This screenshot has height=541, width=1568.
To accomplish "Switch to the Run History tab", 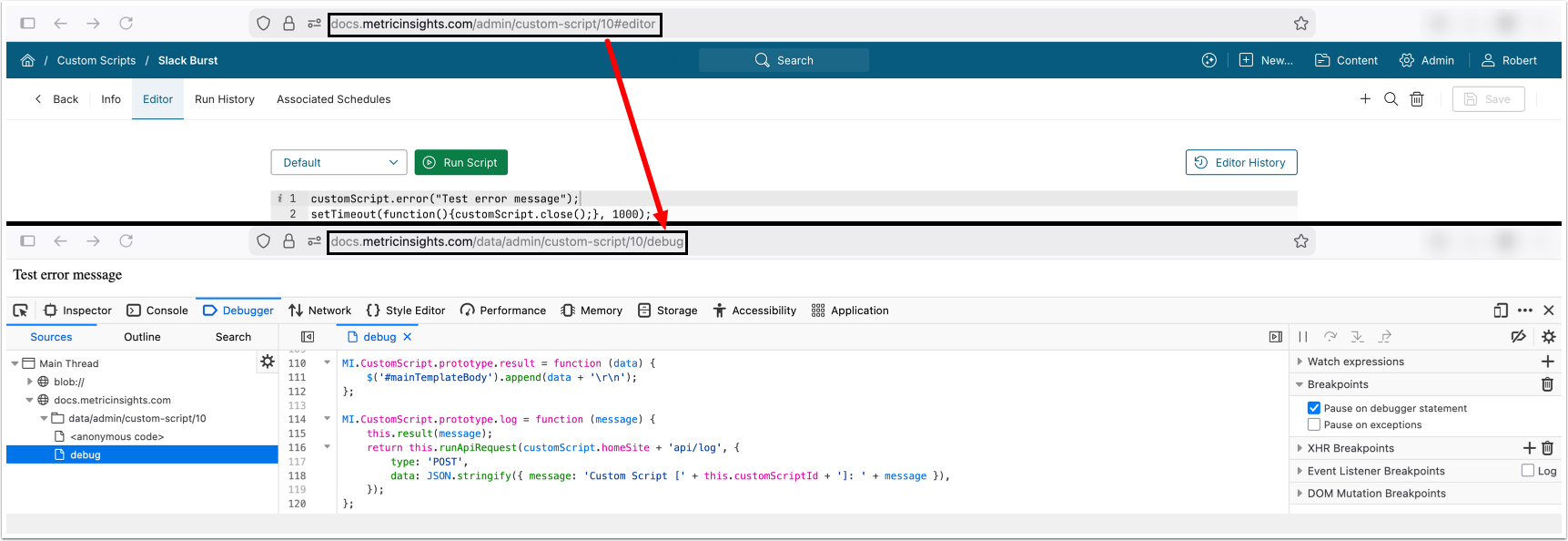I will (x=224, y=99).
